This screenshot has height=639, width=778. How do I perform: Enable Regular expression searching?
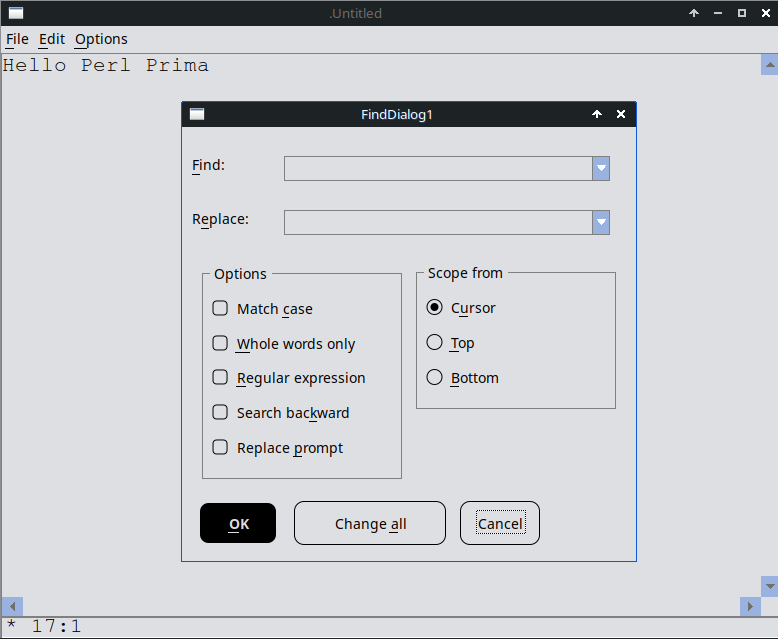tap(220, 378)
